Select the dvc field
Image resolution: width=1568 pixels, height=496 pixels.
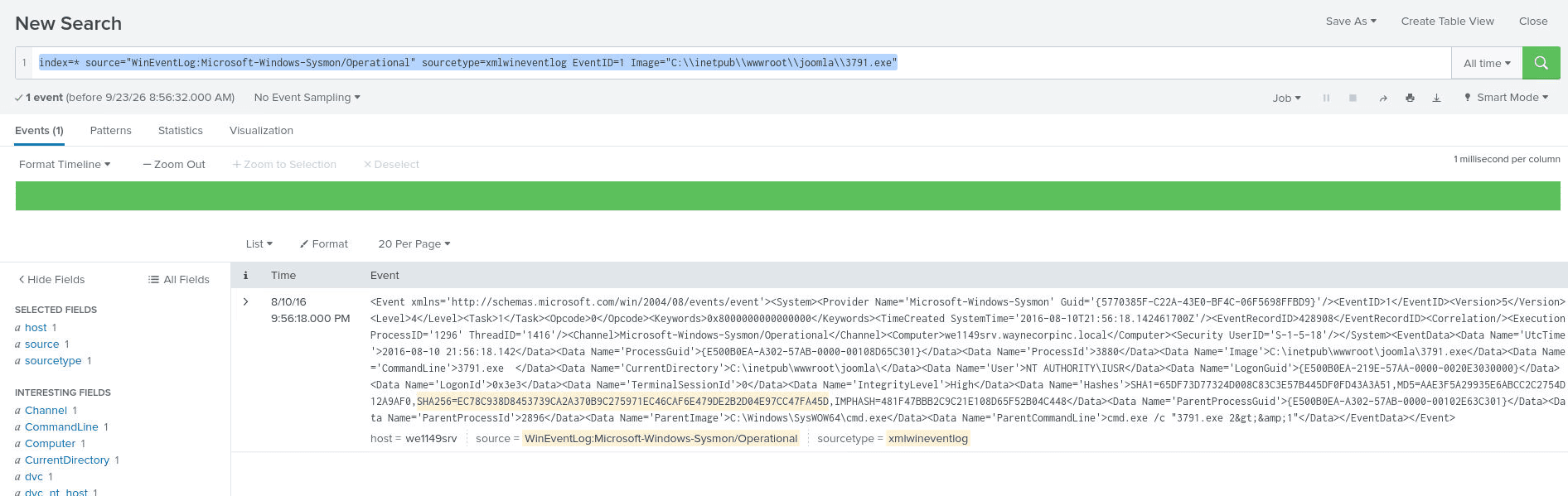click(34, 476)
